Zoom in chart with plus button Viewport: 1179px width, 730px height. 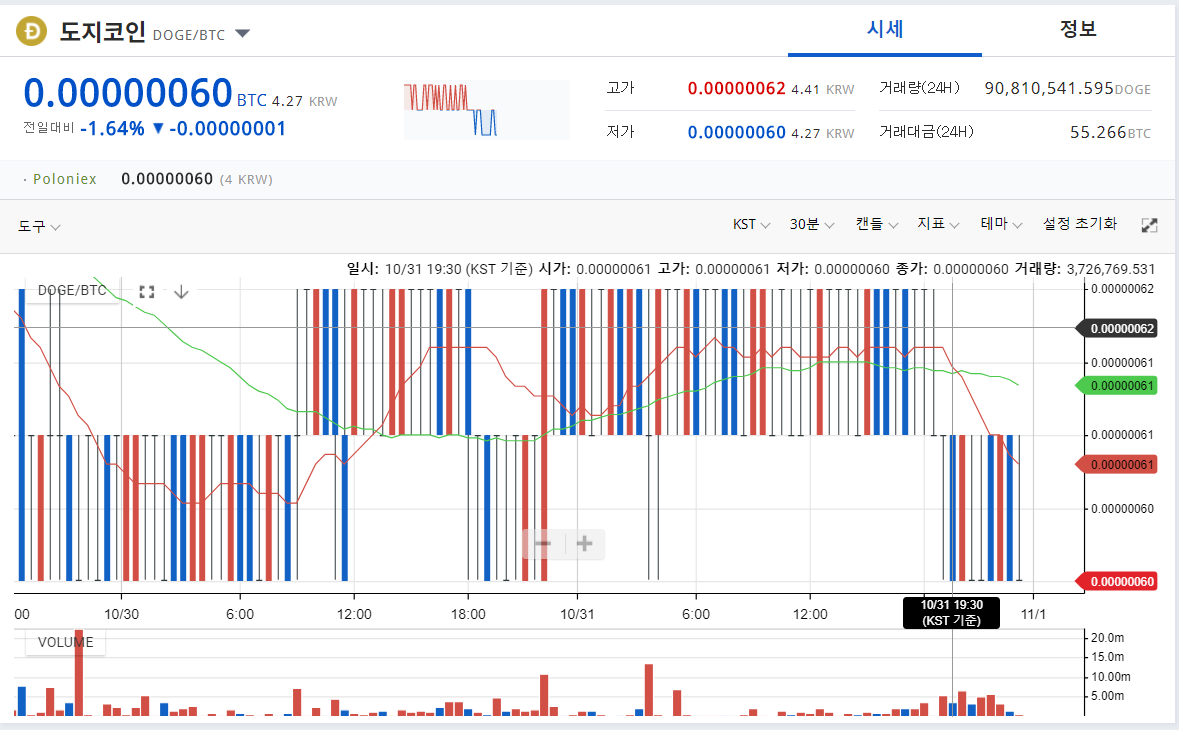point(585,544)
